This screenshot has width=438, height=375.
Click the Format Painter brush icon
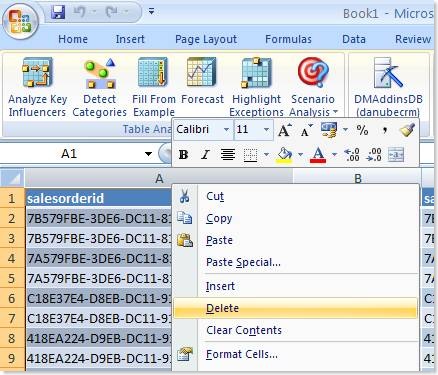point(407,130)
